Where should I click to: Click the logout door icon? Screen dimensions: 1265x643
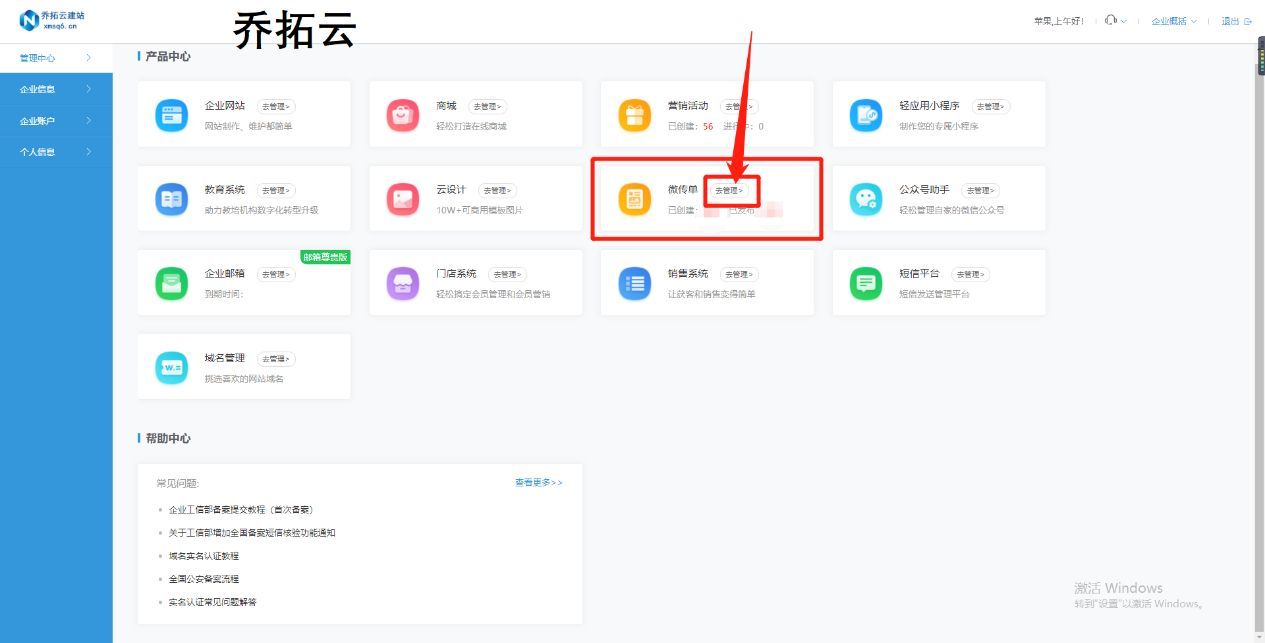coord(1248,21)
